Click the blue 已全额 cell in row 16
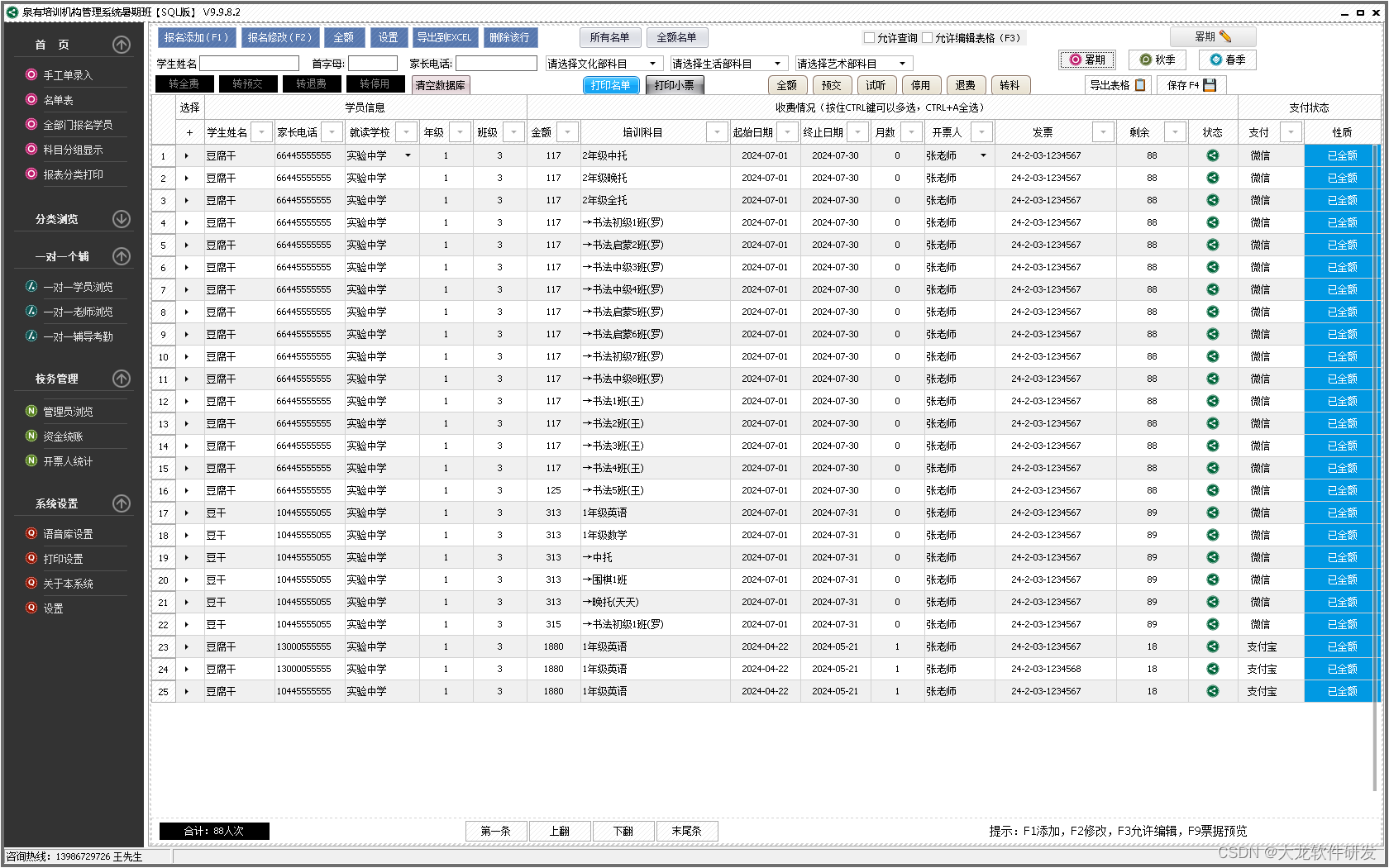Image resolution: width=1389 pixels, height=868 pixels. point(1342,490)
